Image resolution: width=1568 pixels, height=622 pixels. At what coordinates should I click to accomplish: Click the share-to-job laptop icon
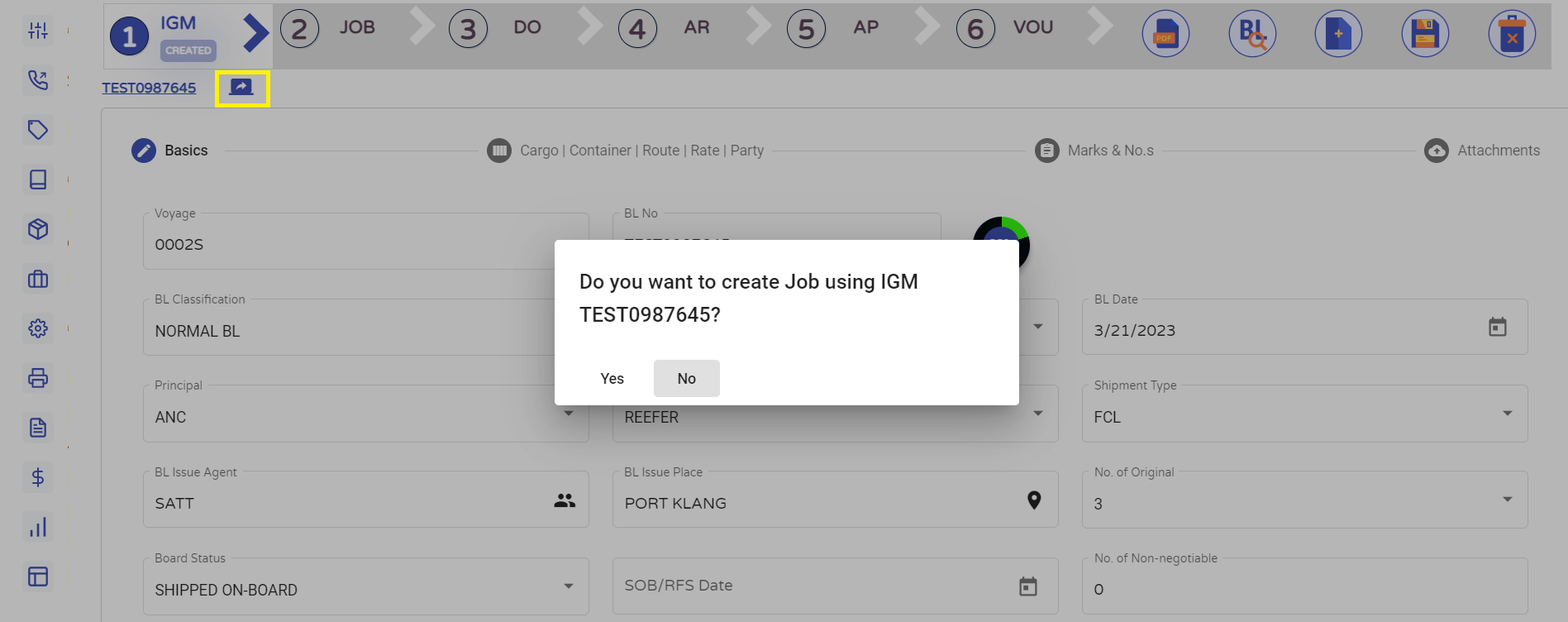(x=241, y=88)
